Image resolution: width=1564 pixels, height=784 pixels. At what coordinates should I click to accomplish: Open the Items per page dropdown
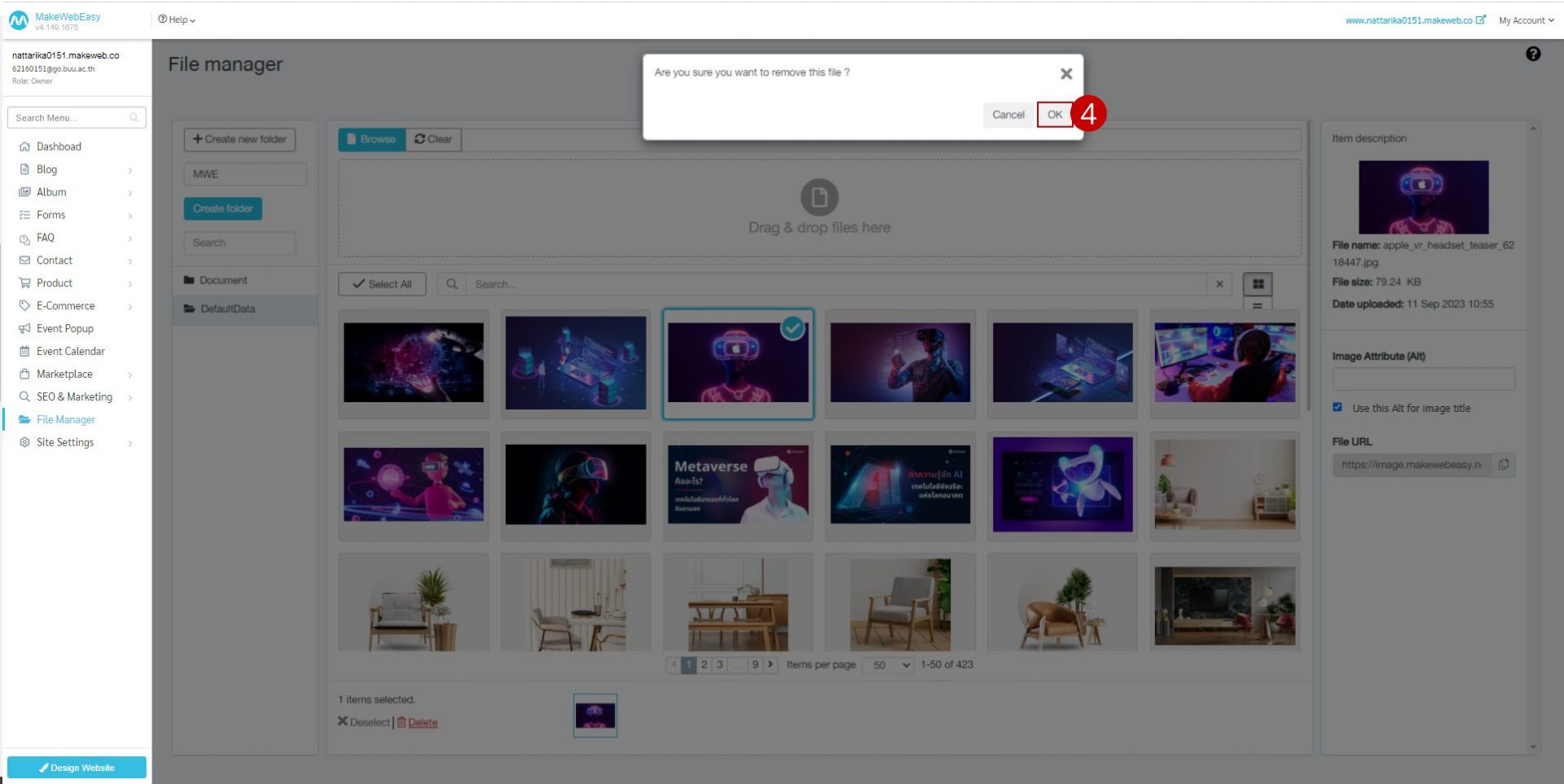click(x=887, y=664)
